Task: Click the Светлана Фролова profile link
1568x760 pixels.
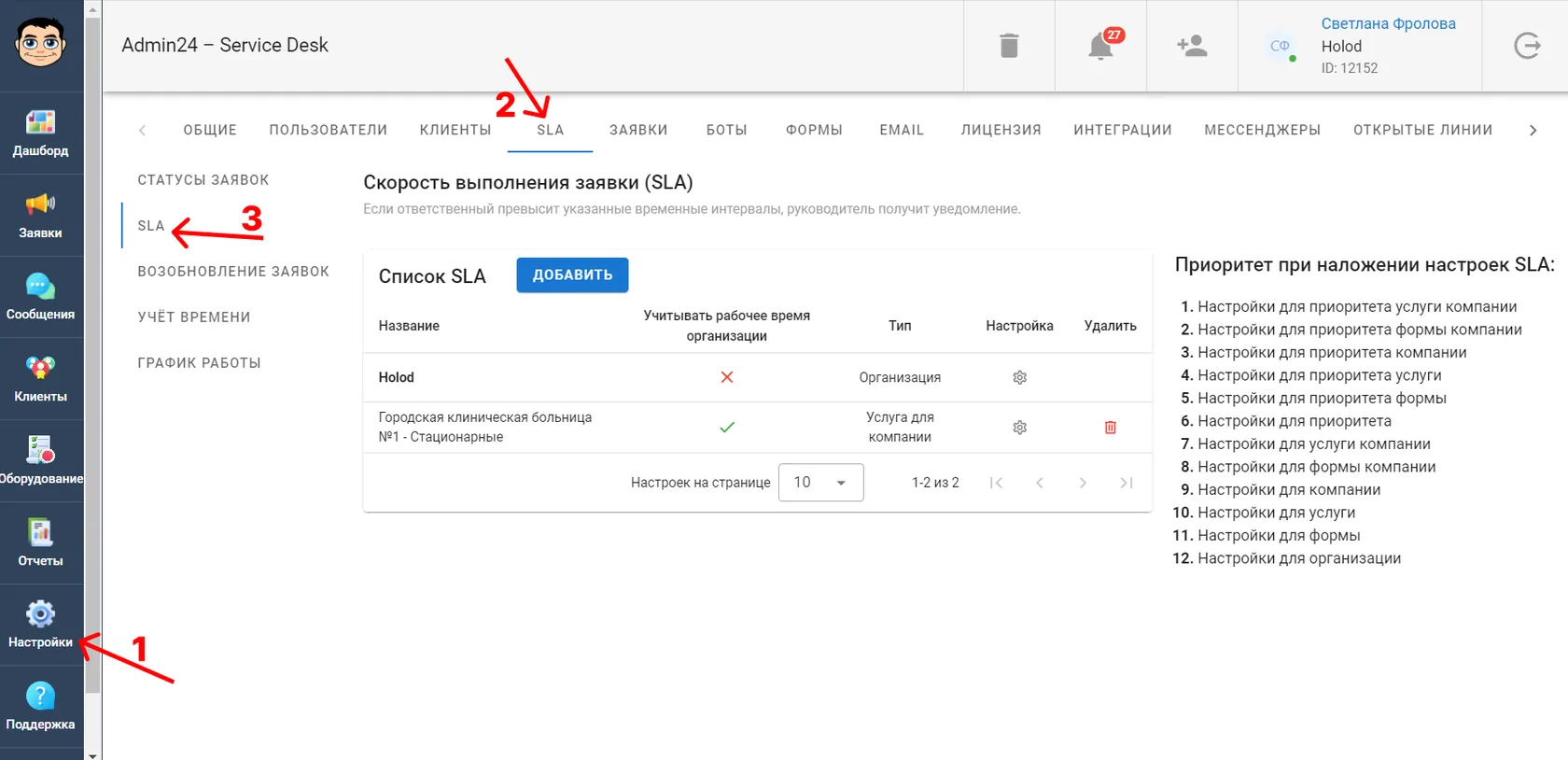Action: coord(1388,23)
